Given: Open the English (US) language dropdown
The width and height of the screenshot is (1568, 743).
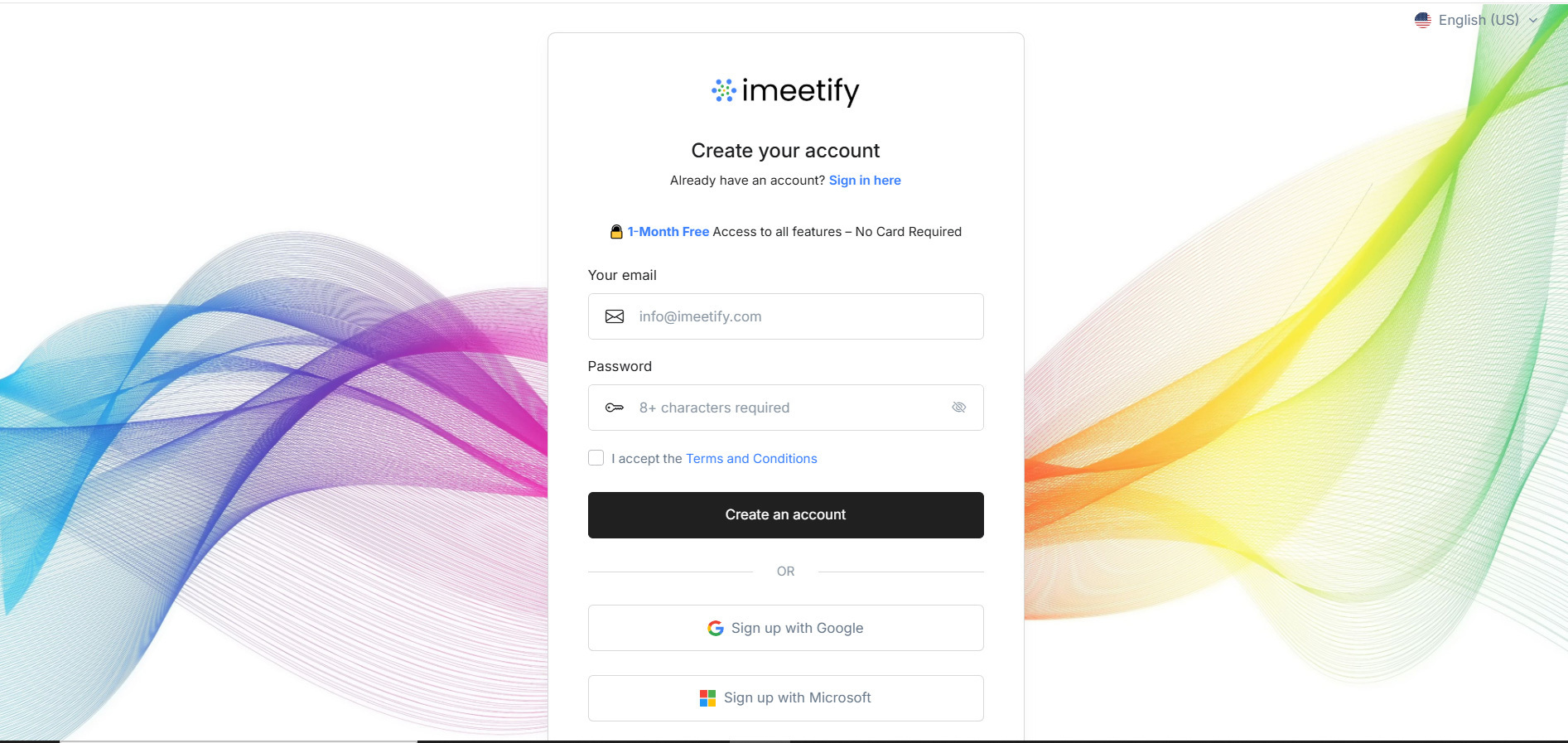Looking at the screenshot, I should [x=1478, y=20].
